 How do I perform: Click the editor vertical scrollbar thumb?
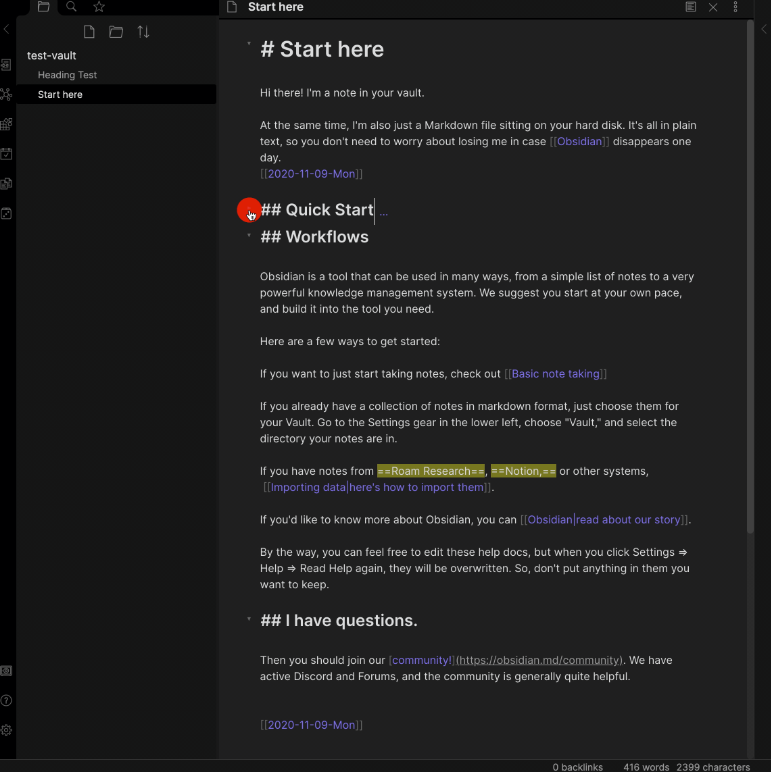[x=750, y=276]
